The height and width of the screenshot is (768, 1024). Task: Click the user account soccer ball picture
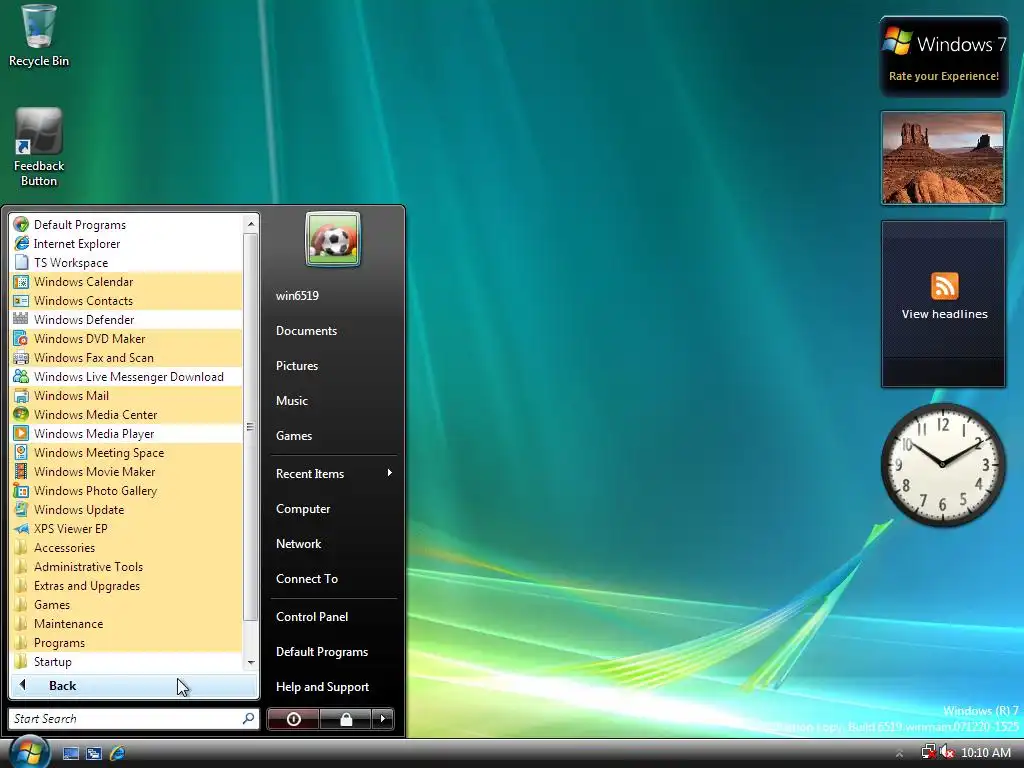coord(332,239)
